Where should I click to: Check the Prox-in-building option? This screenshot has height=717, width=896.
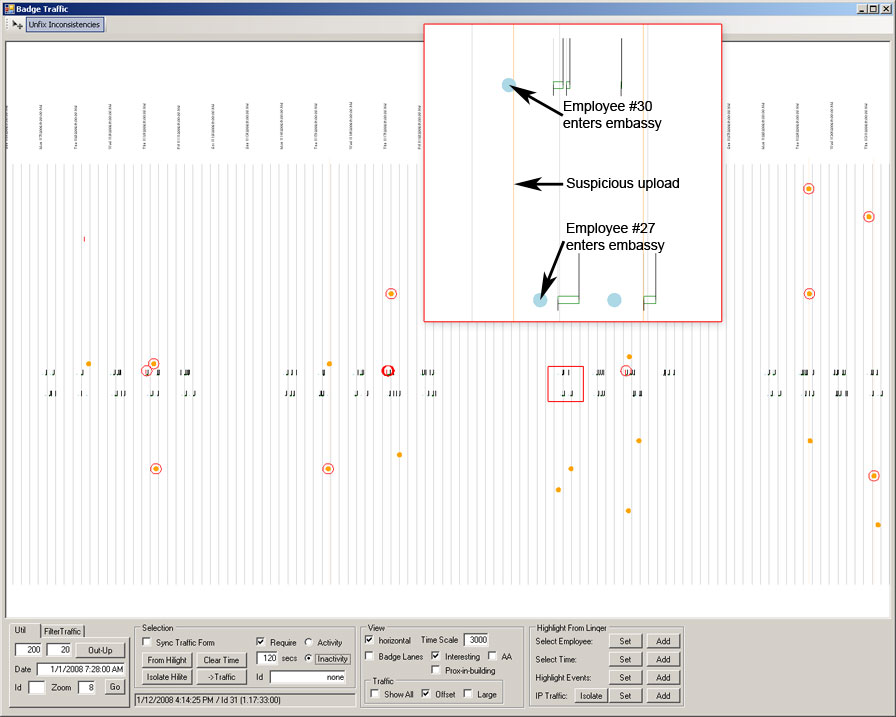[x=437, y=670]
